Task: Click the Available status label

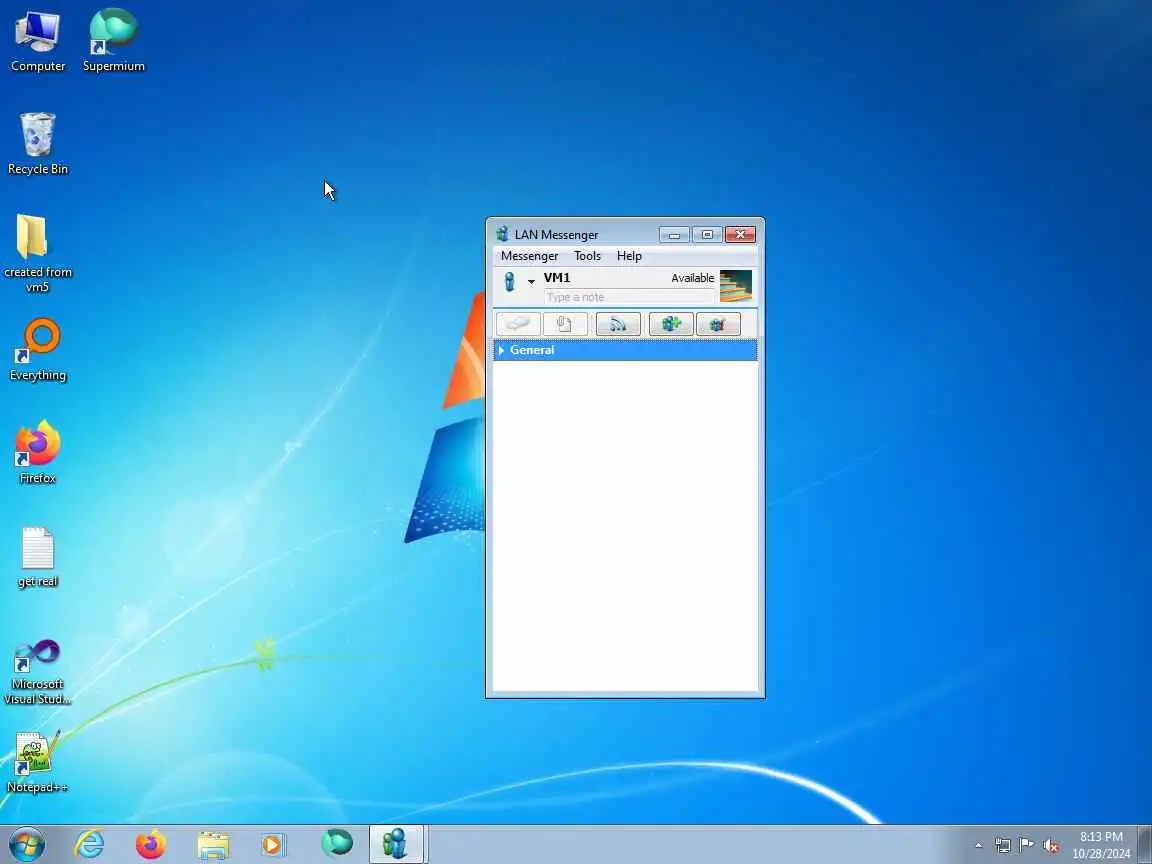Action: [692, 278]
